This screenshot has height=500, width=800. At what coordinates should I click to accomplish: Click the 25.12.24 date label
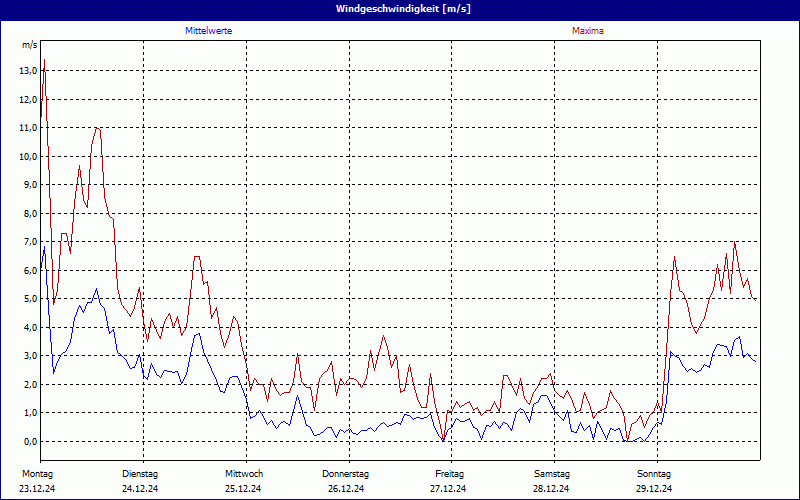[243, 489]
